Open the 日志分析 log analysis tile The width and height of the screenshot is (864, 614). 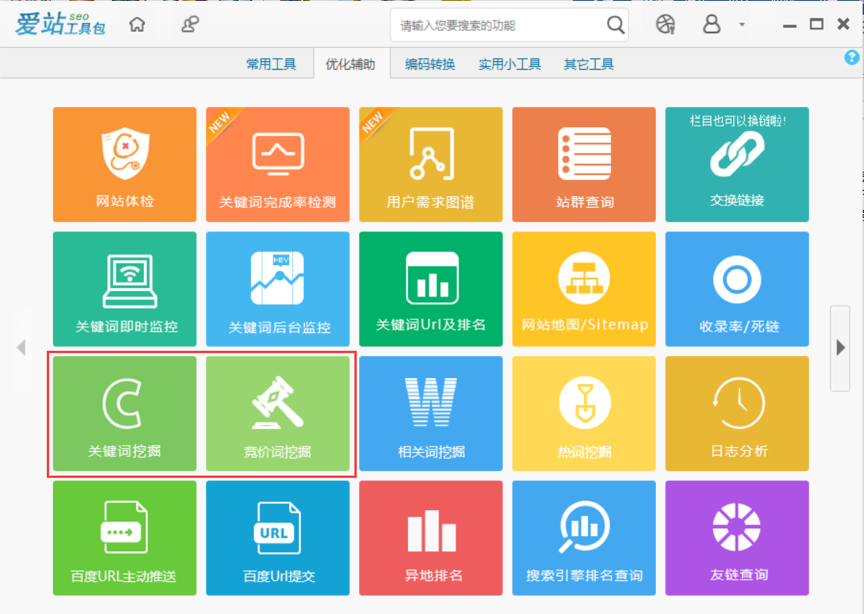coord(737,413)
